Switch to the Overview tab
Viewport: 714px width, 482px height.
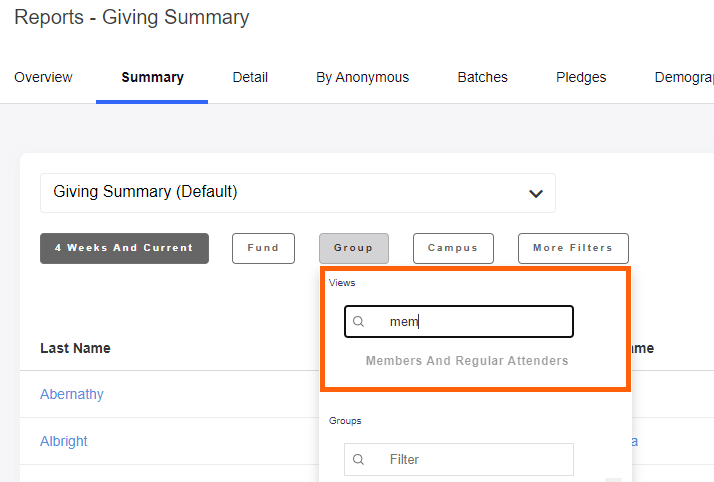click(43, 77)
